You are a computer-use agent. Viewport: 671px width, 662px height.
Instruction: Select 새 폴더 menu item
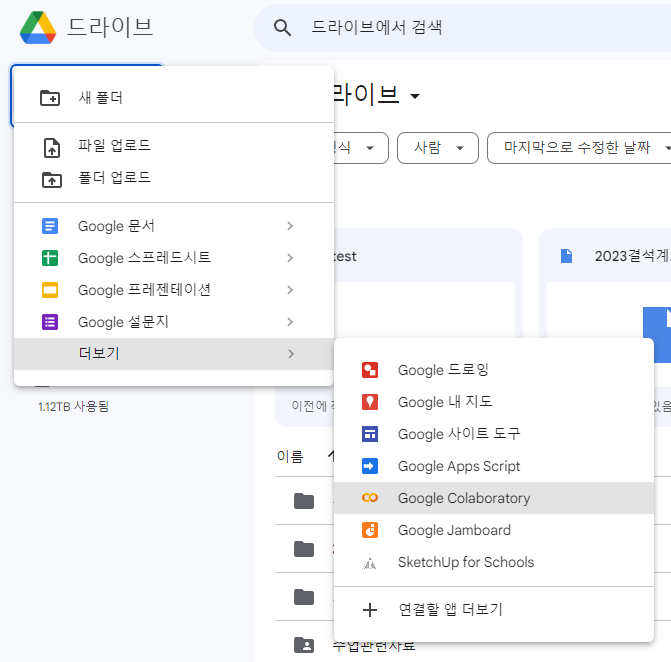coord(174,98)
